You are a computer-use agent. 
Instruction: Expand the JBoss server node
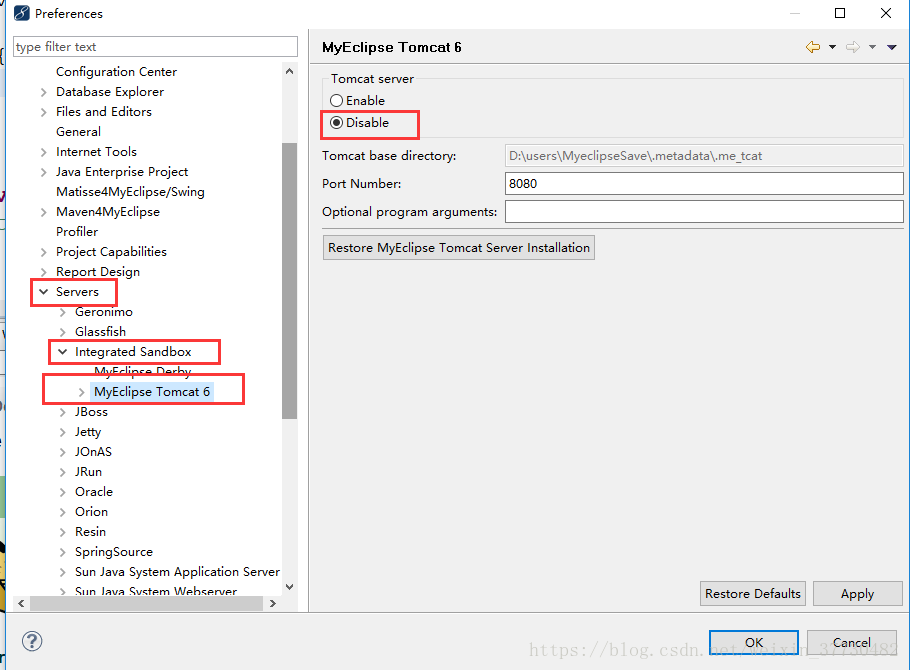pyautogui.click(x=63, y=412)
